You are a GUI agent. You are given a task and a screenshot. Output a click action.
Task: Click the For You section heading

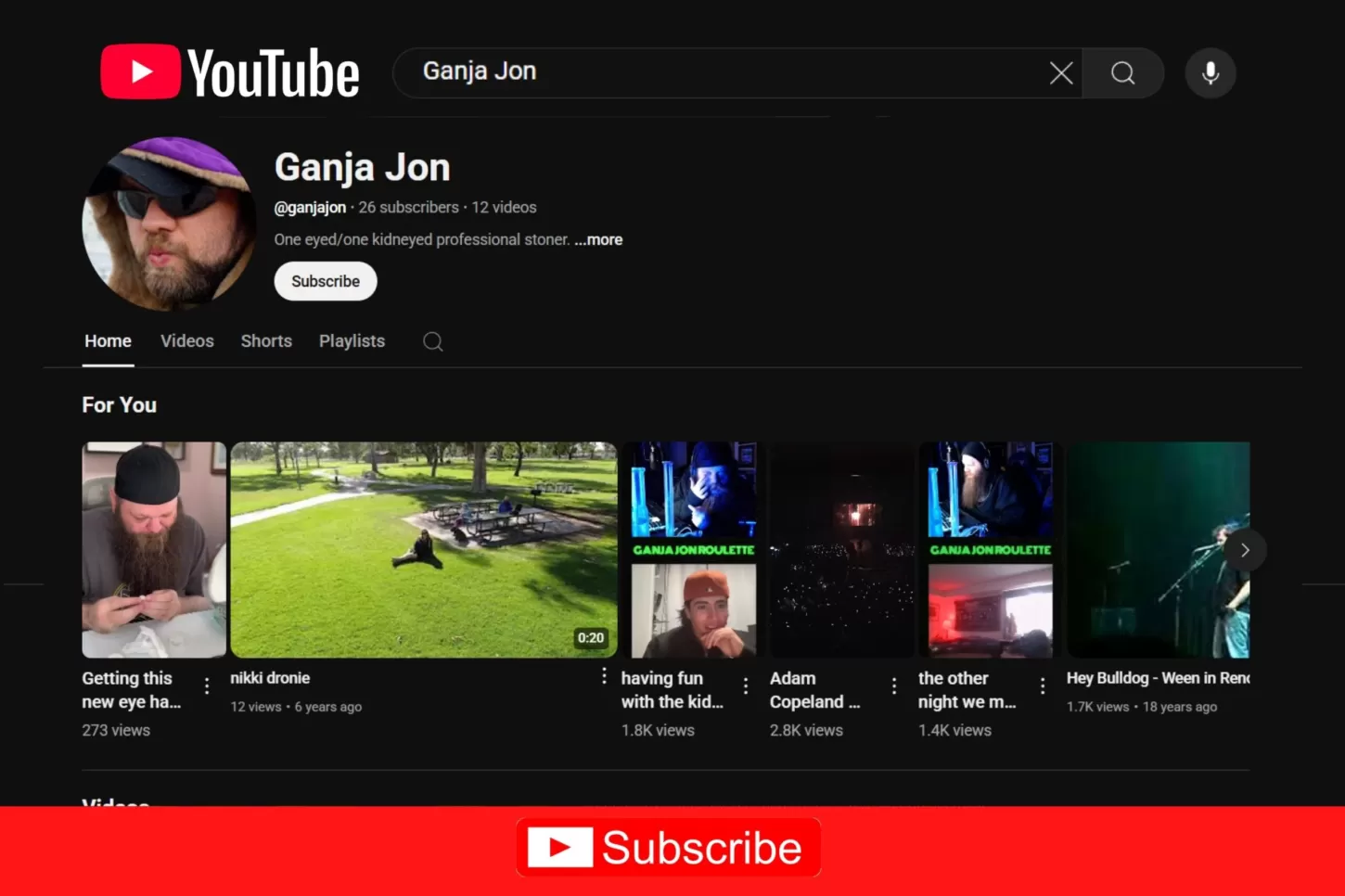click(x=120, y=405)
